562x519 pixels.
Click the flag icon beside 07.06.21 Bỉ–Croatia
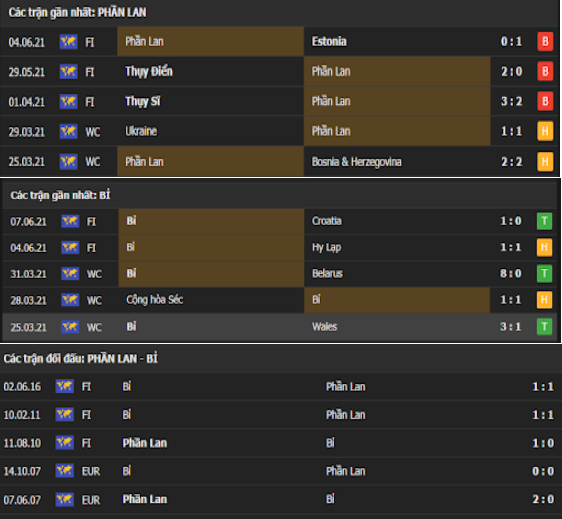70,221
